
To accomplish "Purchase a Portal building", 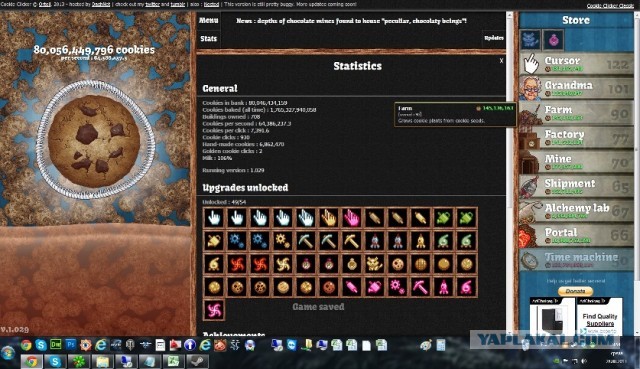I will coord(576,236).
